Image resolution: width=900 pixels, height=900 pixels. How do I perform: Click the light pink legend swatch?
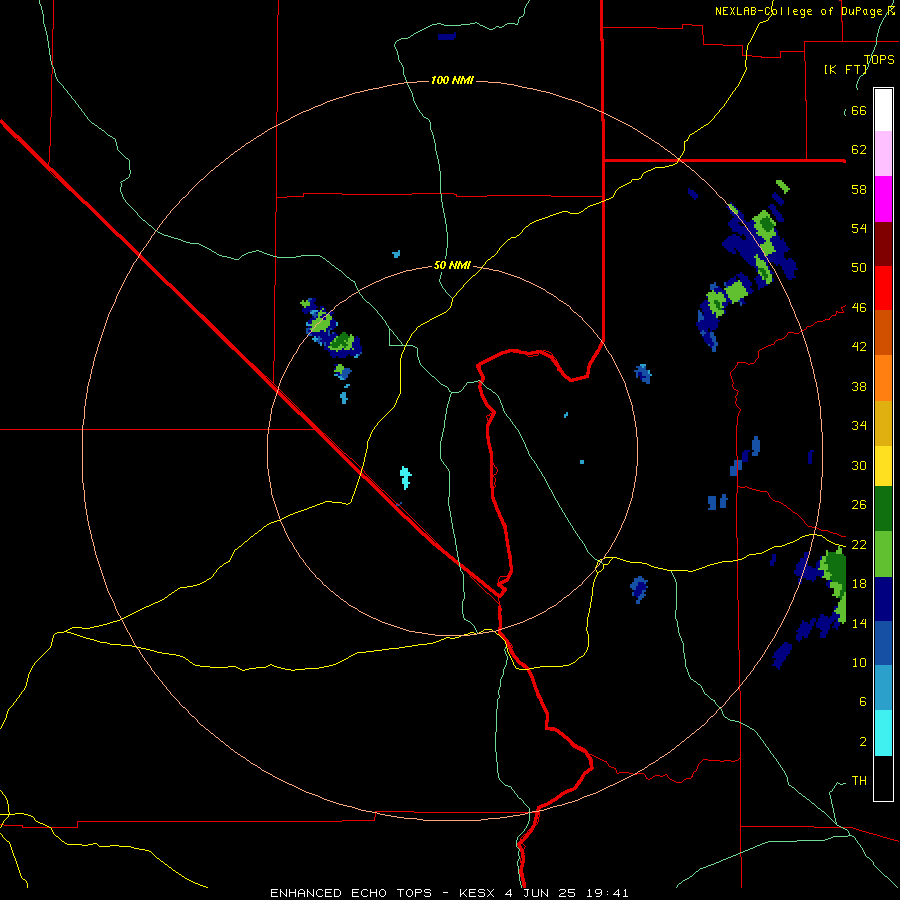tap(883, 153)
